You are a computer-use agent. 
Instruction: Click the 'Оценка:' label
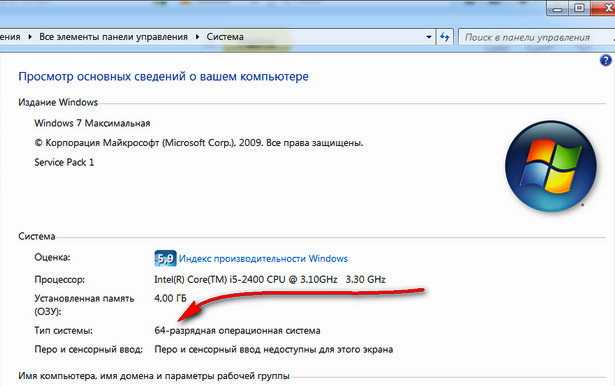point(52,257)
